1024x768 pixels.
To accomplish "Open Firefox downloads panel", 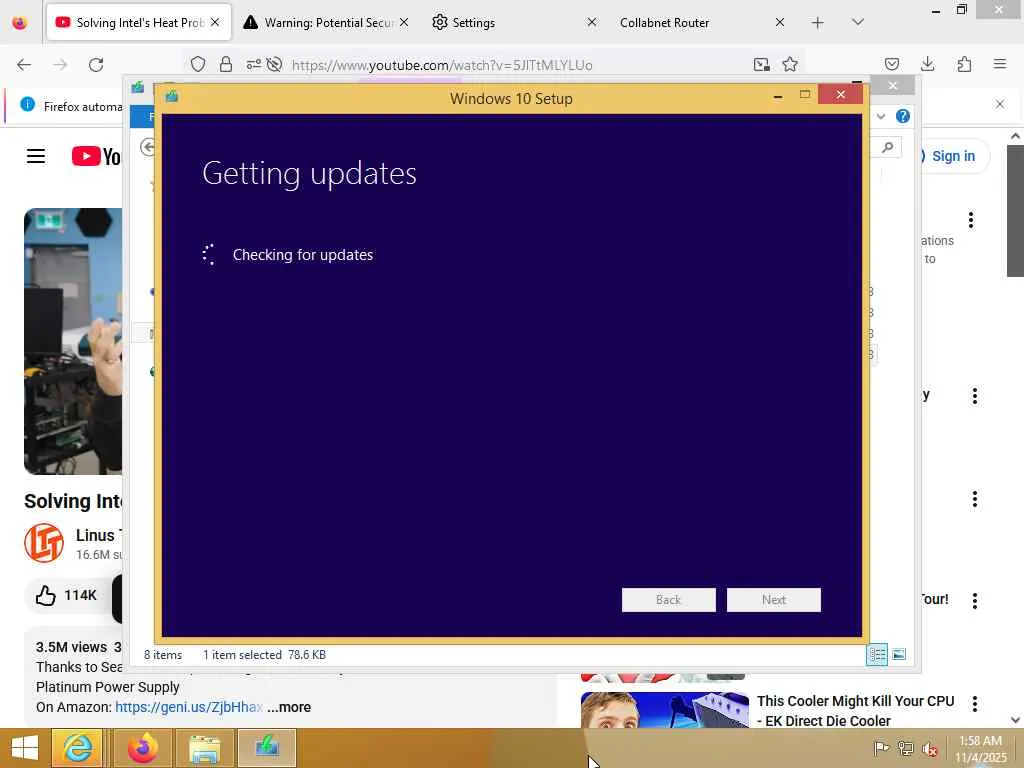I will pyautogui.click(x=927, y=64).
